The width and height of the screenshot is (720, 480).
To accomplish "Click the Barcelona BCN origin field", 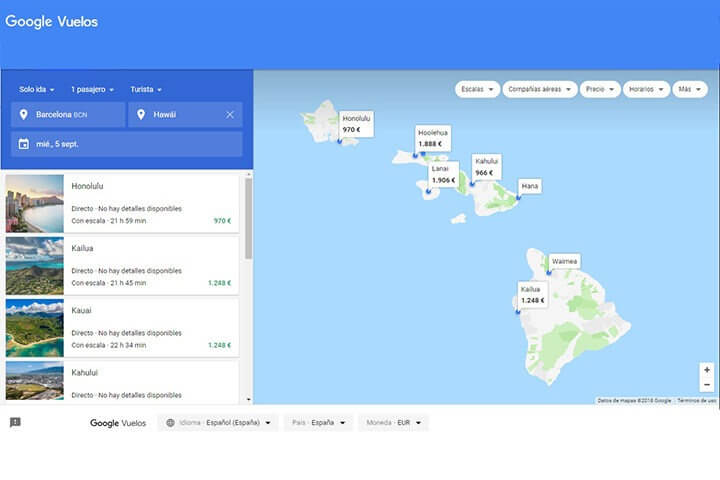I will pos(68,114).
